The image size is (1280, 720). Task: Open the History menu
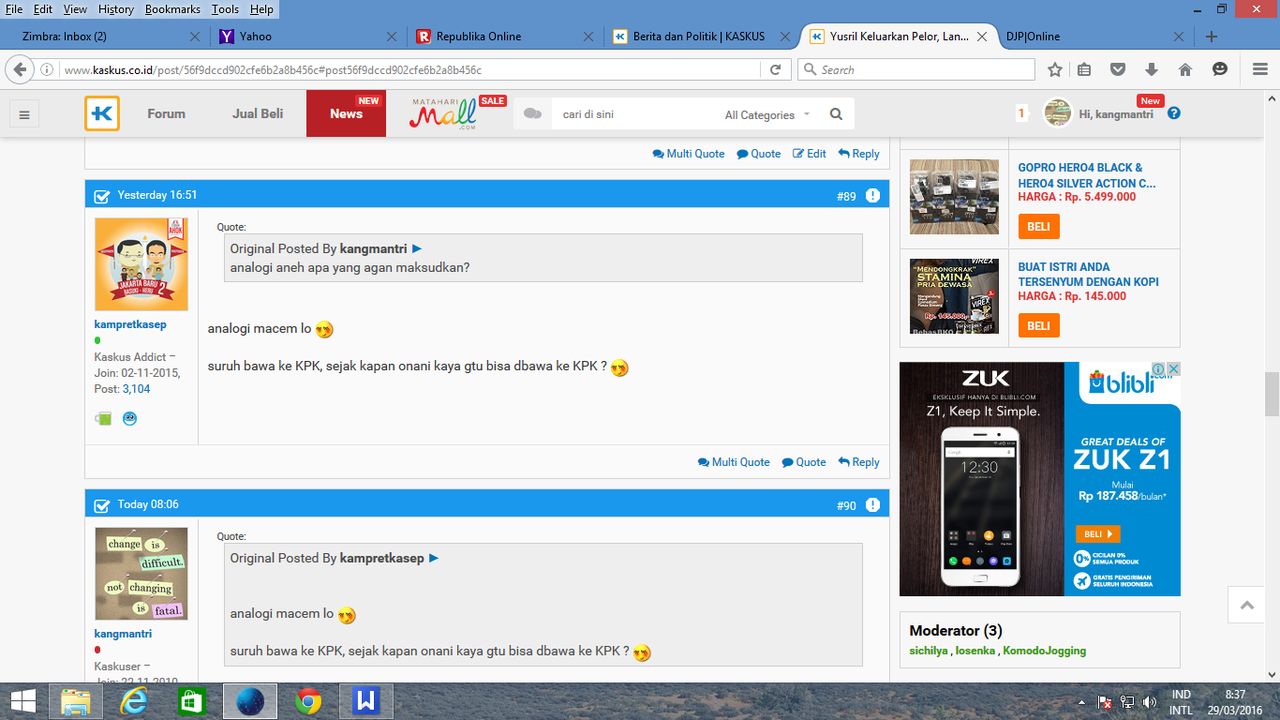[x=116, y=9]
